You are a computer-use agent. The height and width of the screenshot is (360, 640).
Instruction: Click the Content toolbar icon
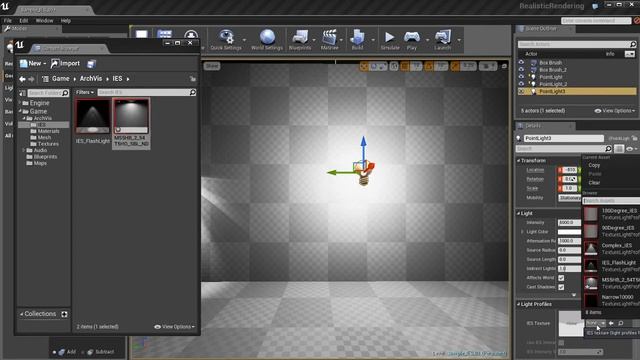tap(164, 35)
